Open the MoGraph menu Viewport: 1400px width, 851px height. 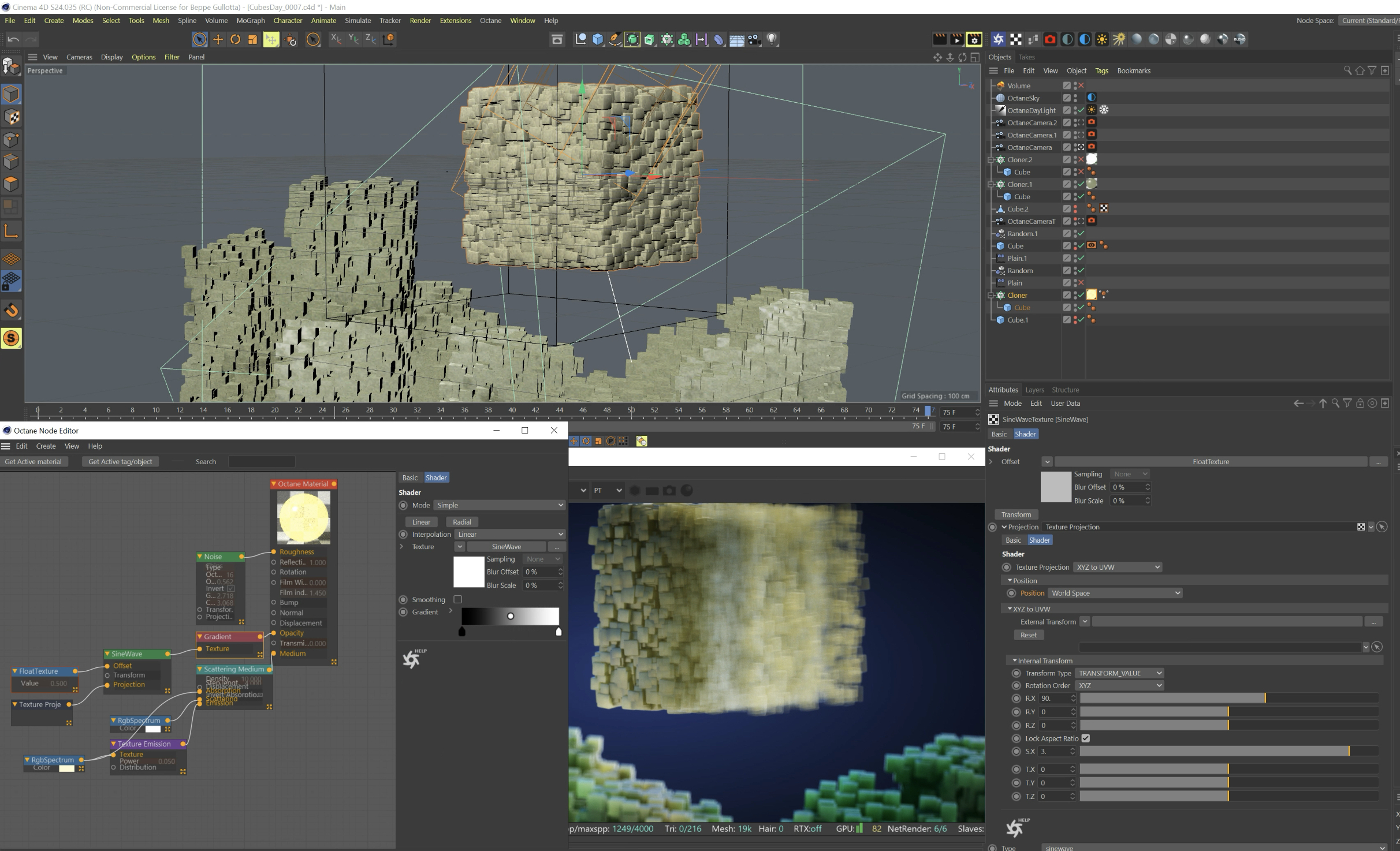(250, 20)
